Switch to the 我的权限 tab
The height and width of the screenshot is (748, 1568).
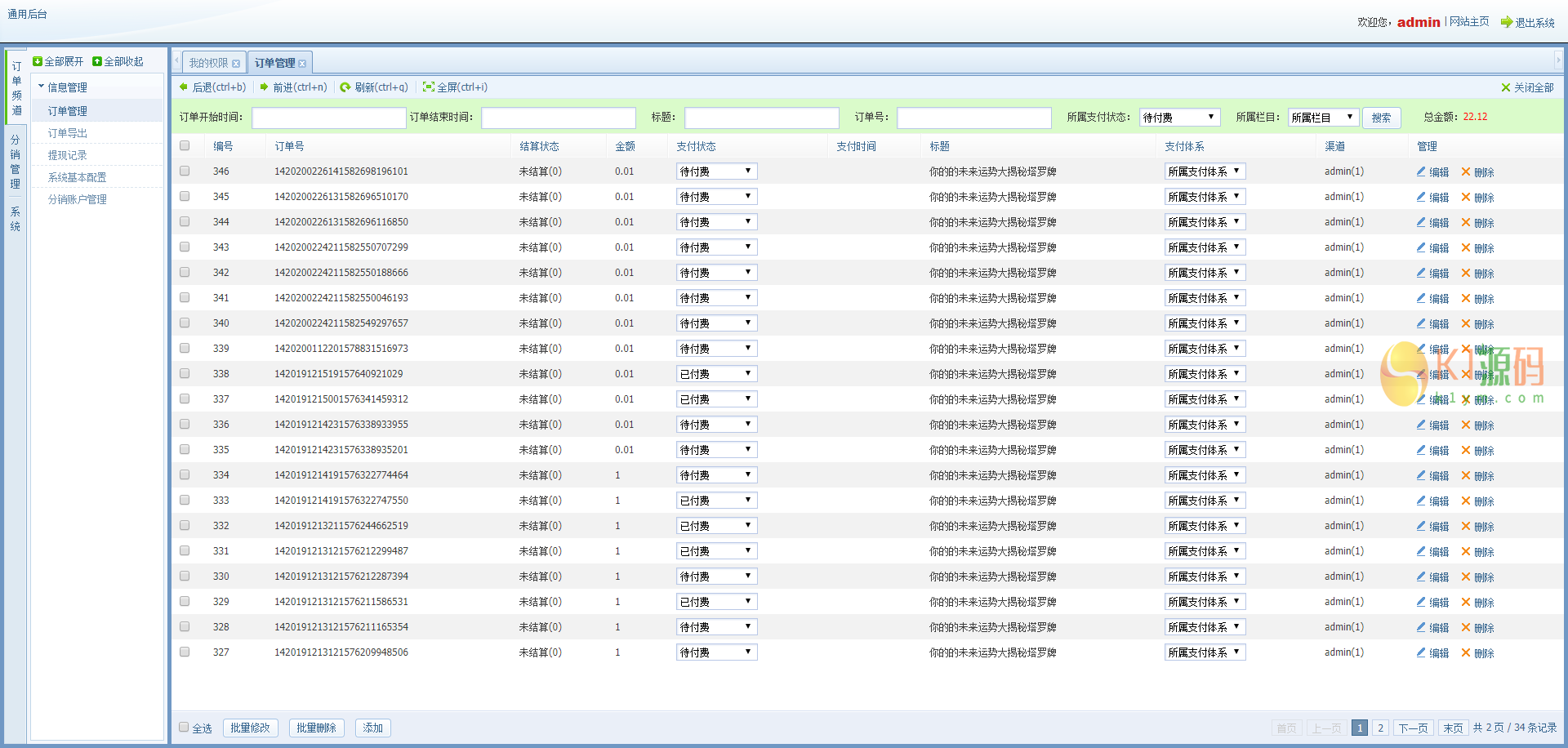pyautogui.click(x=209, y=63)
